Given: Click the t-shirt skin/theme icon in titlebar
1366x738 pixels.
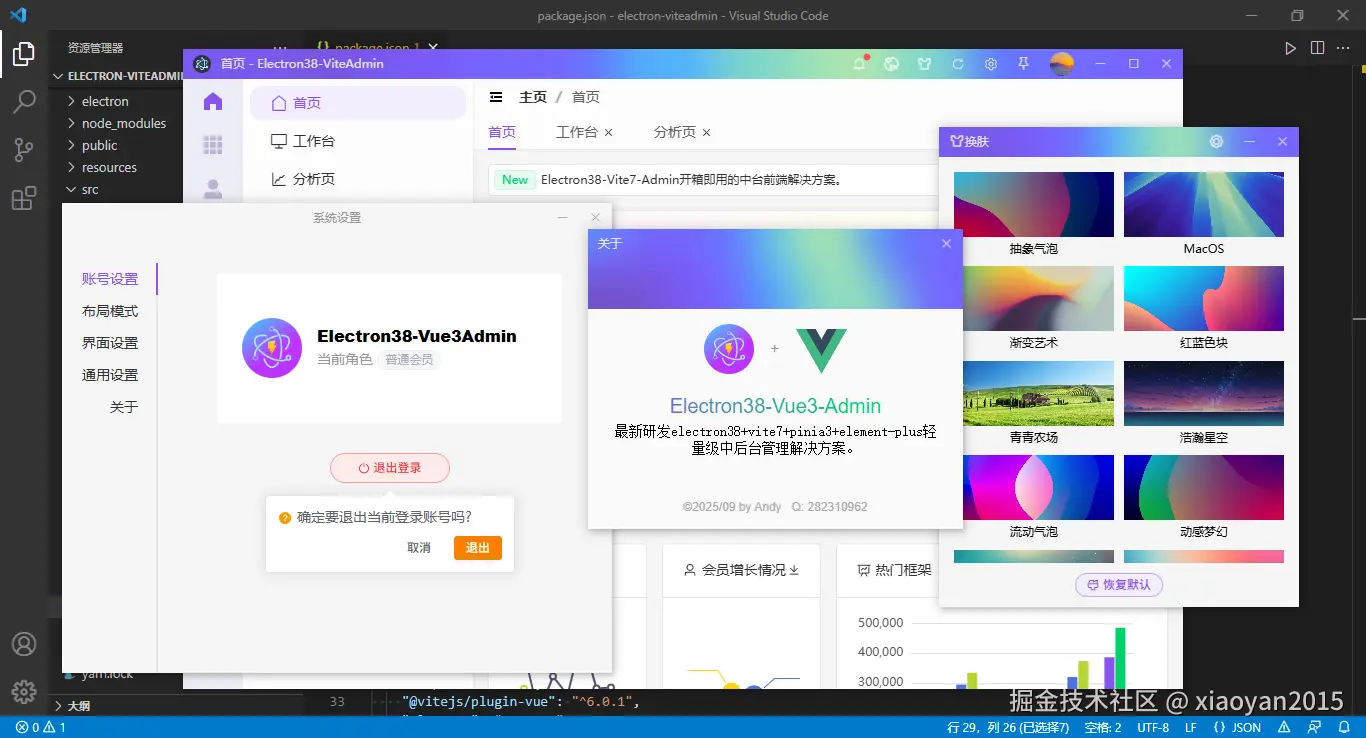Looking at the screenshot, I should 925,63.
